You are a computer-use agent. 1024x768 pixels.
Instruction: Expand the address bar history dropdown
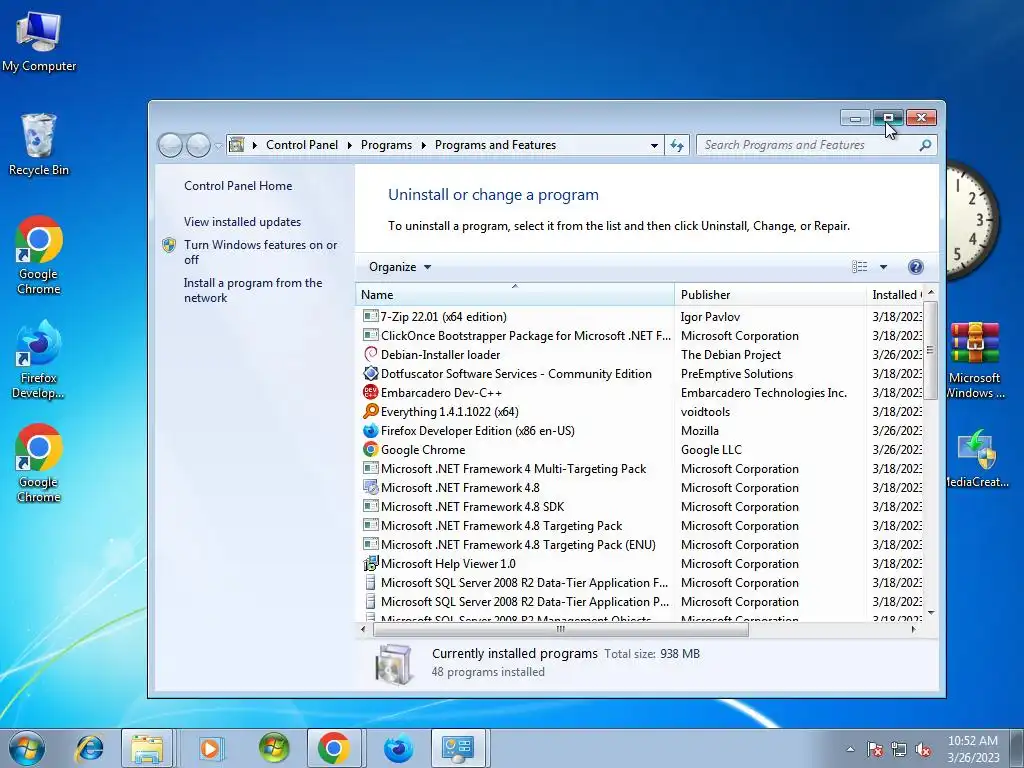click(x=654, y=146)
